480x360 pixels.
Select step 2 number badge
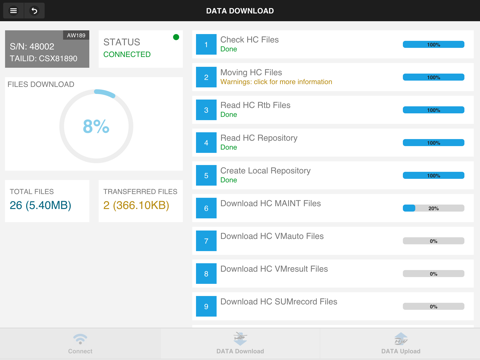(206, 77)
